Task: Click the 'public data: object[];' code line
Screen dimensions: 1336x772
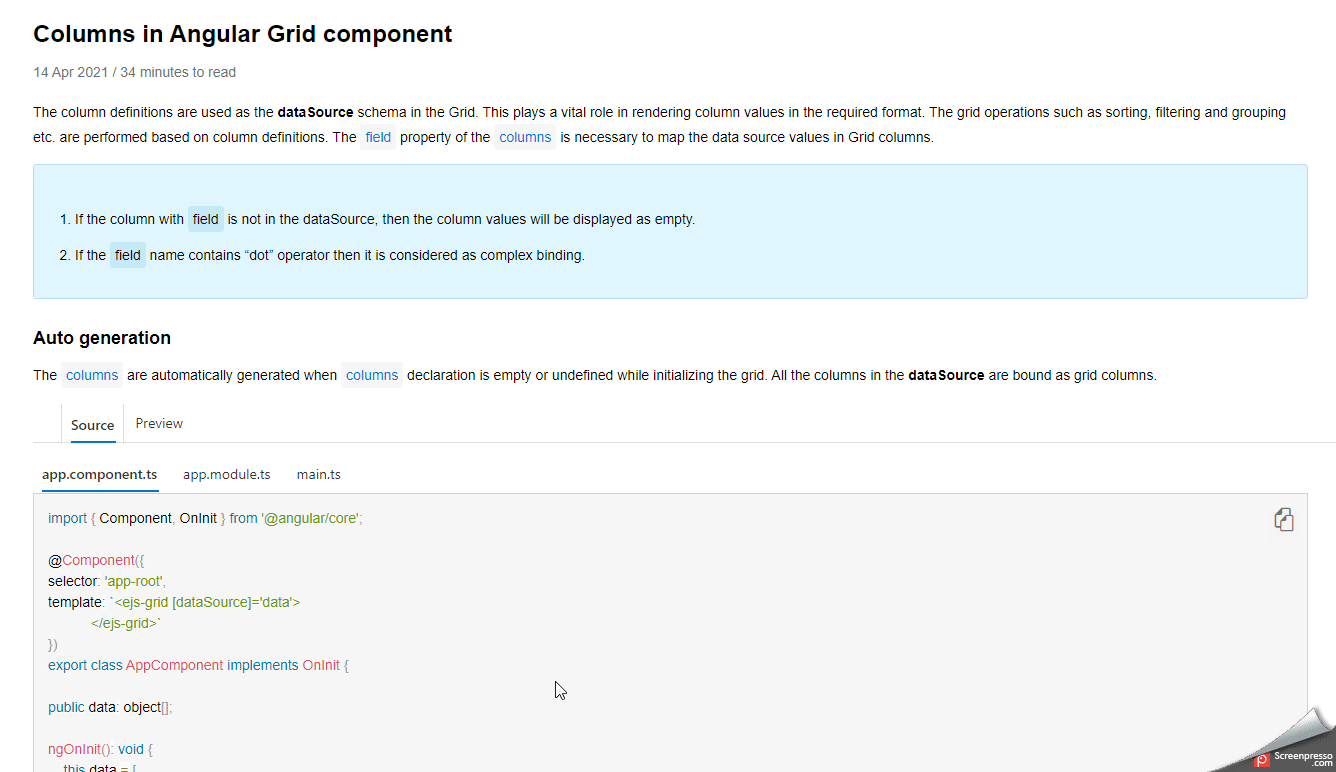Action: (110, 707)
